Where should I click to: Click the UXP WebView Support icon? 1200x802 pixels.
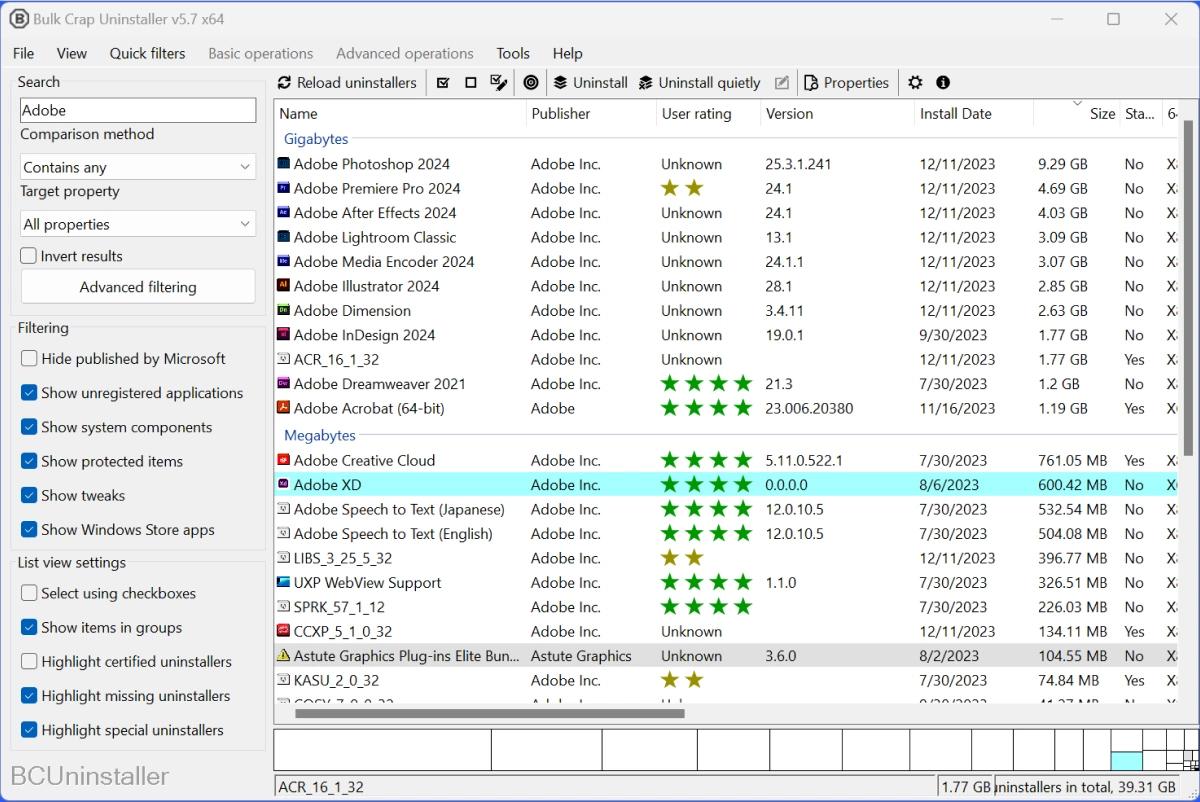[x=284, y=583]
